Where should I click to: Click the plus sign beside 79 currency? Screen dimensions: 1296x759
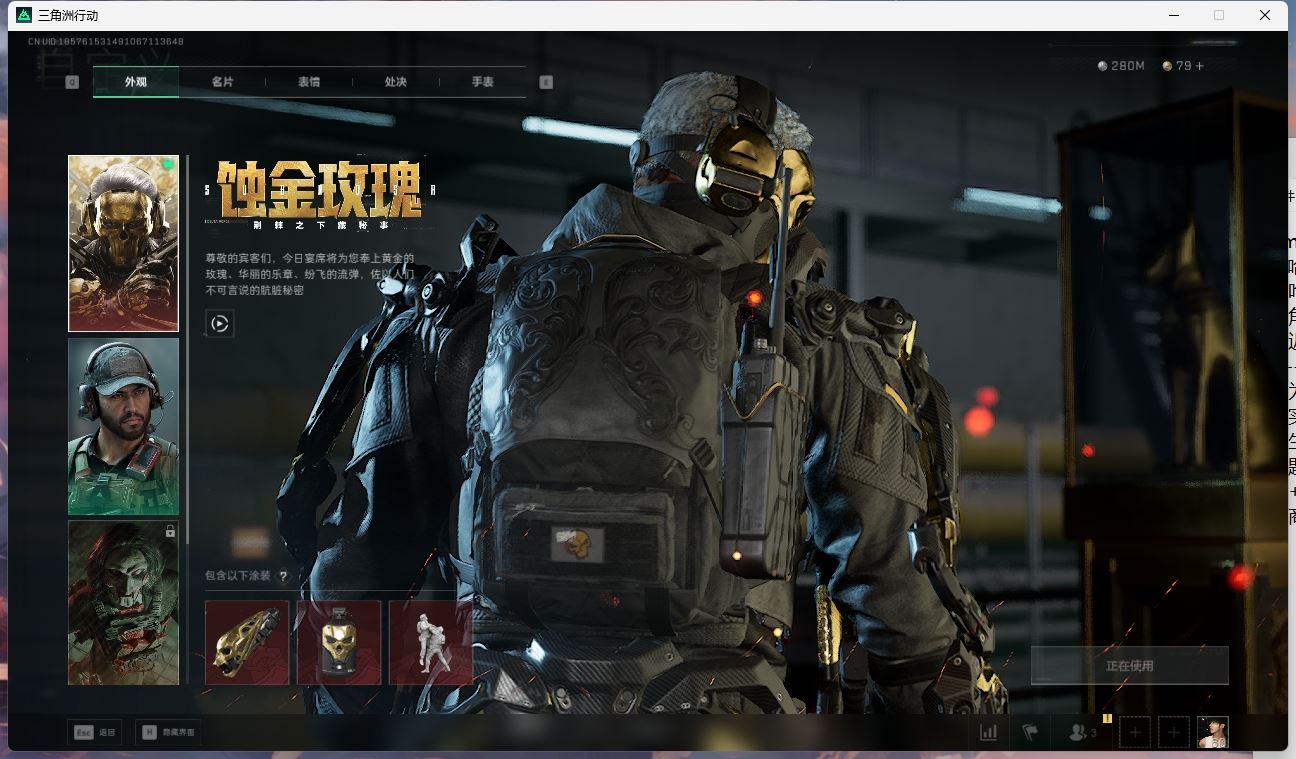pos(1199,66)
